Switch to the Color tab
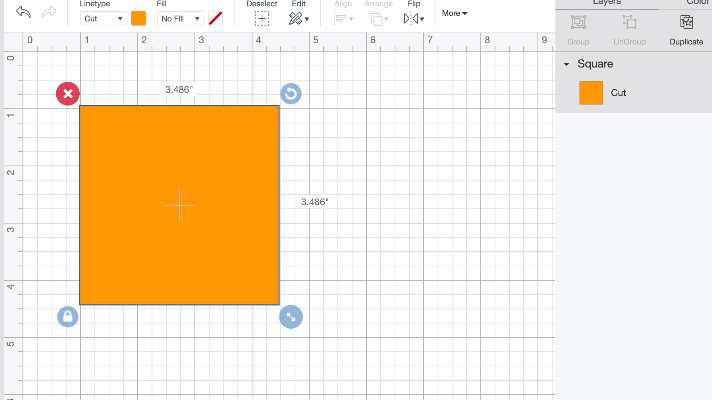The width and height of the screenshot is (712, 400). [x=697, y=3]
